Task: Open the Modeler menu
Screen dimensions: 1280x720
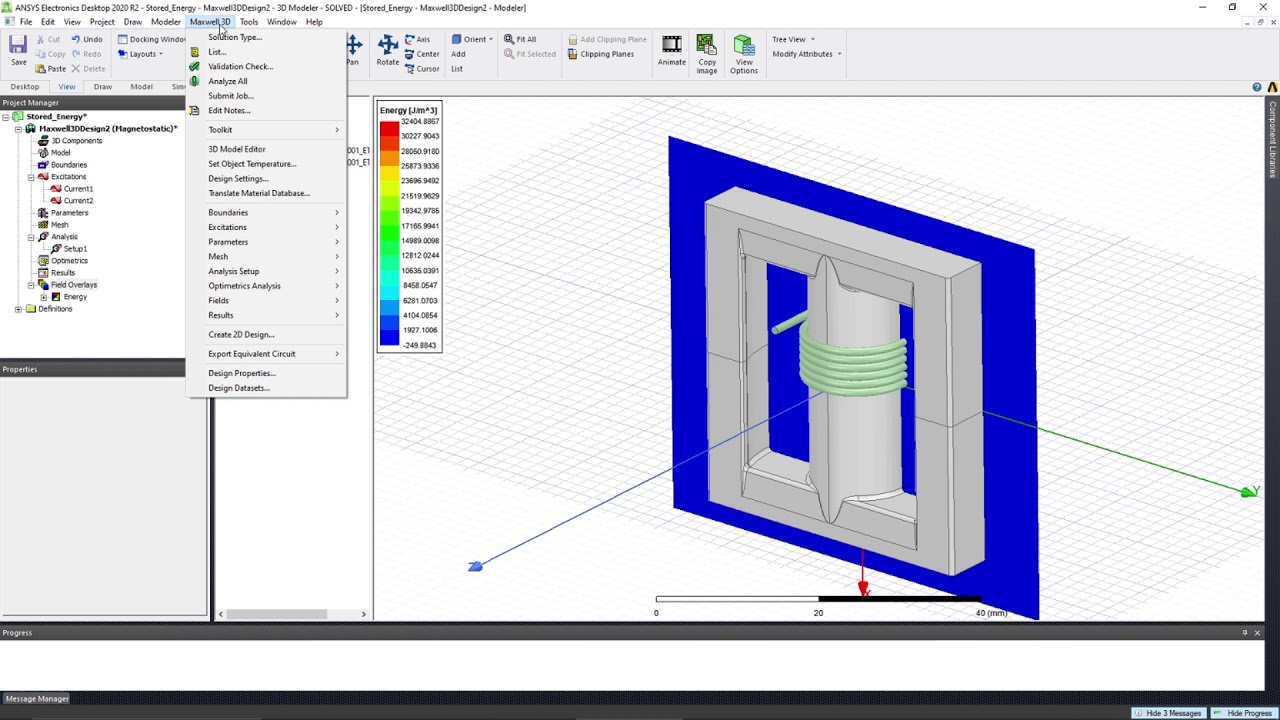Action: (165, 22)
